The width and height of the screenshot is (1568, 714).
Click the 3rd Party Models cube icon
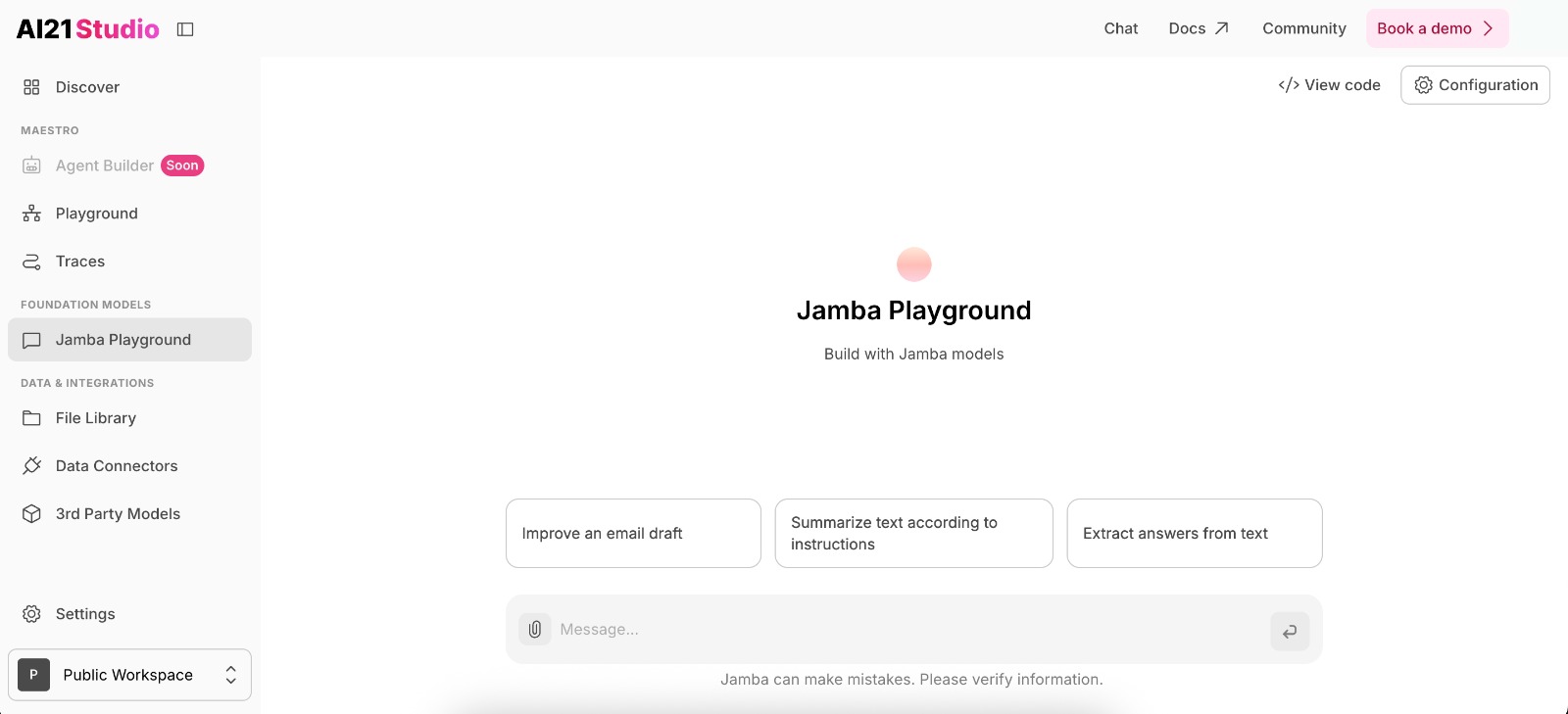coord(31,514)
